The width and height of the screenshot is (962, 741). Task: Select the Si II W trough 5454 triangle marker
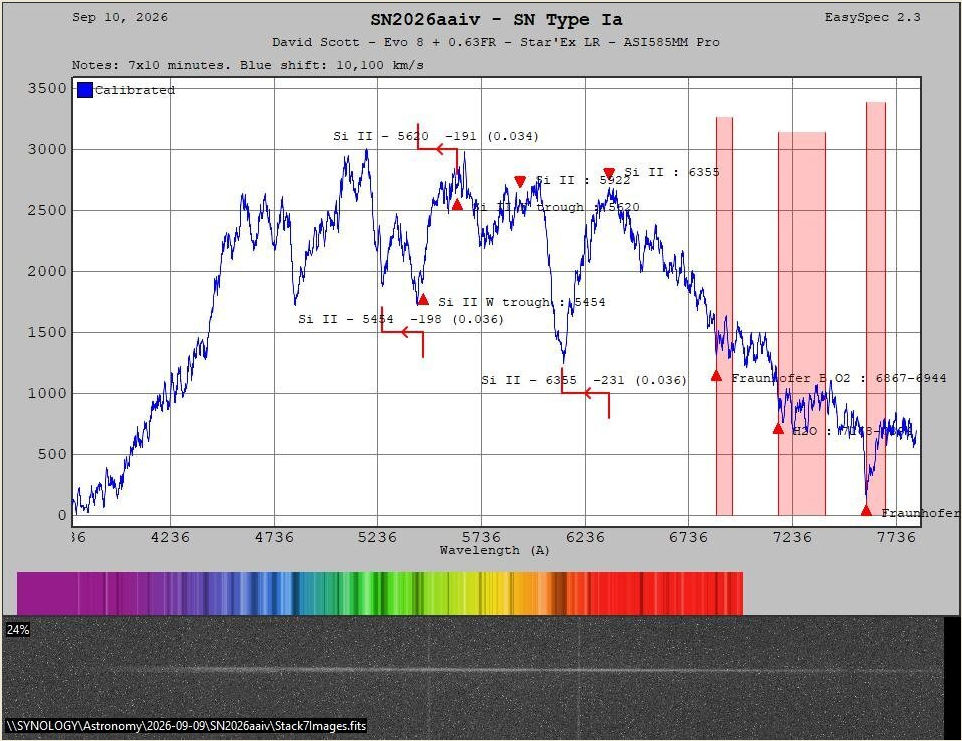(x=423, y=299)
